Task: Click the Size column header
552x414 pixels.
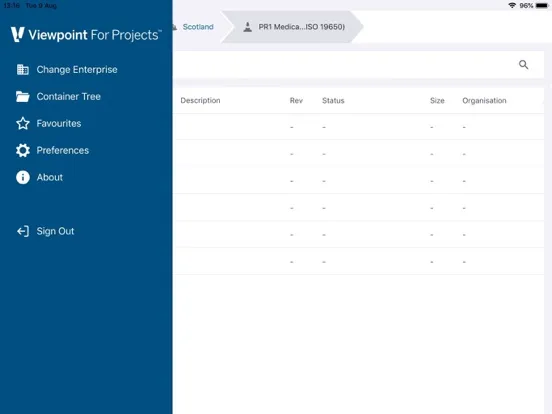Action: 437,101
